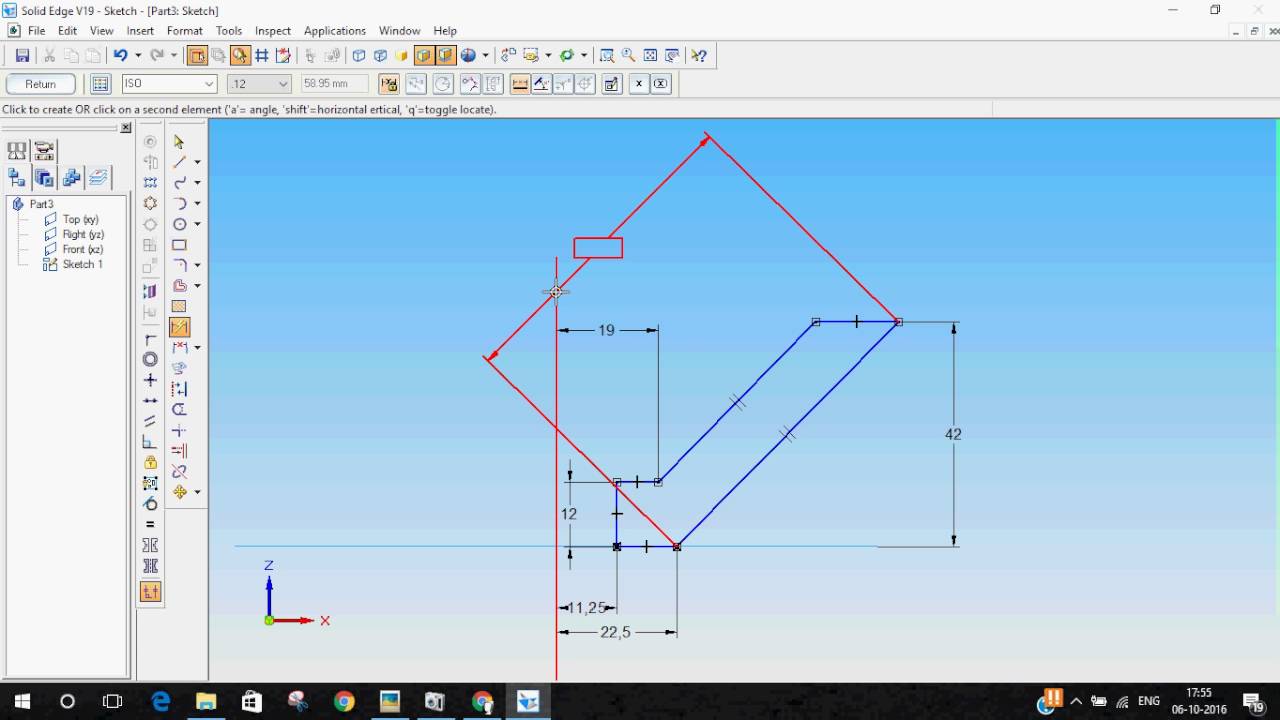Open the dimension style table icon
The width and height of the screenshot is (1280, 720).
pyautogui.click(x=100, y=84)
